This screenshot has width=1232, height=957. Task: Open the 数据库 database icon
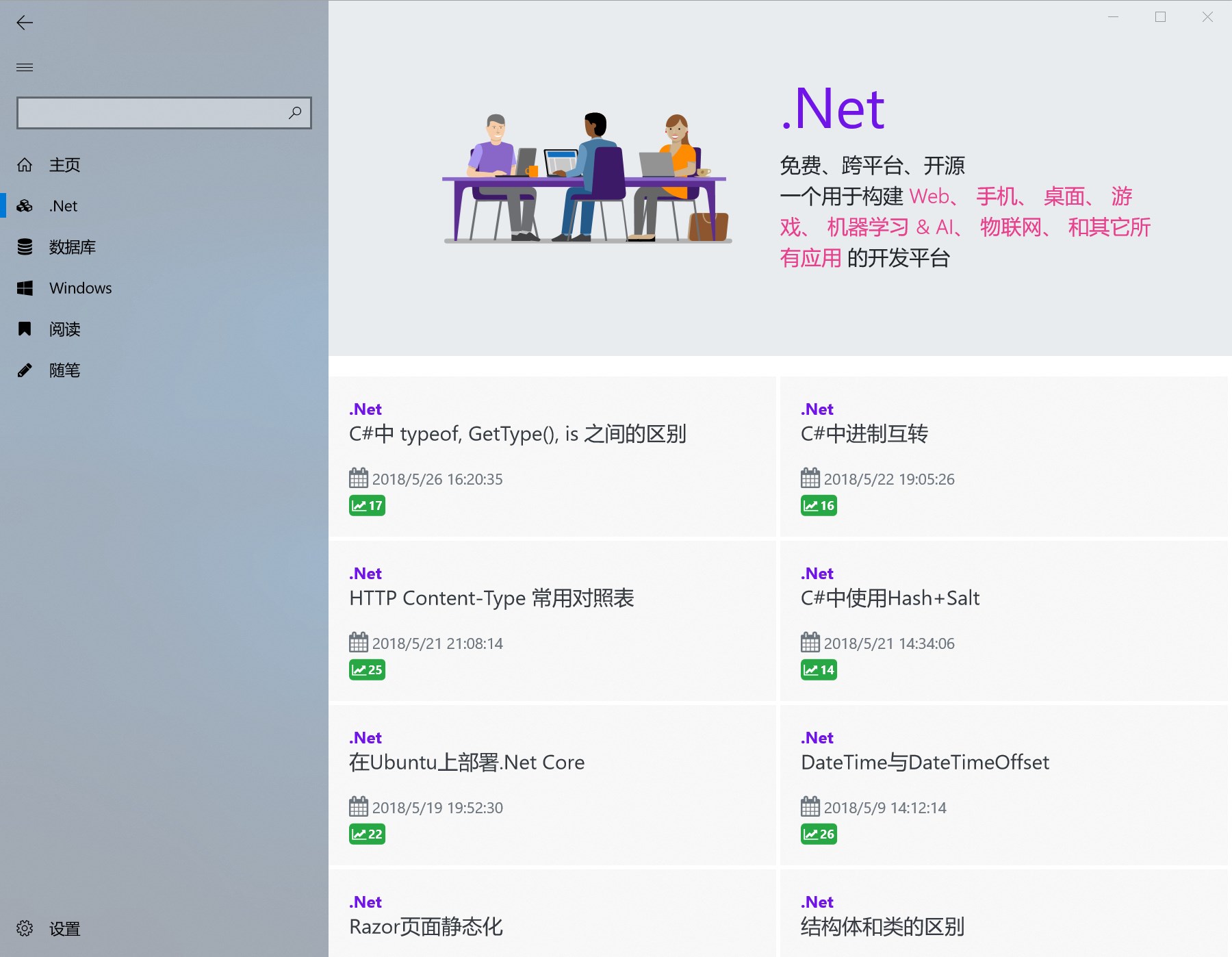[x=25, y=247]
